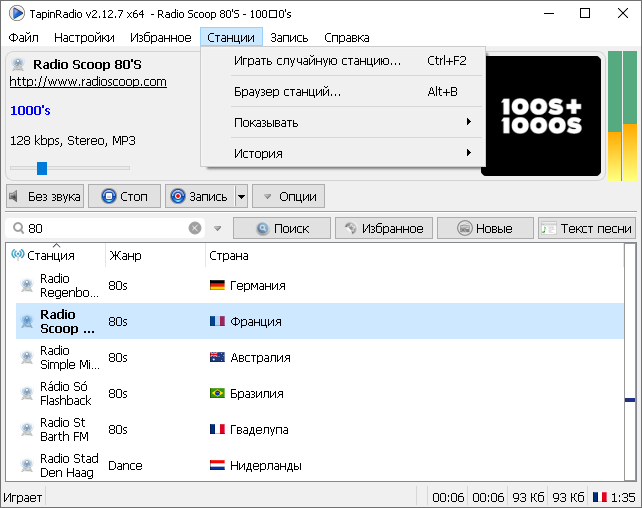Viewport: 642px width, 508px height.
Task: Choose Браузер станций... menu item
Action: (344, 91)
